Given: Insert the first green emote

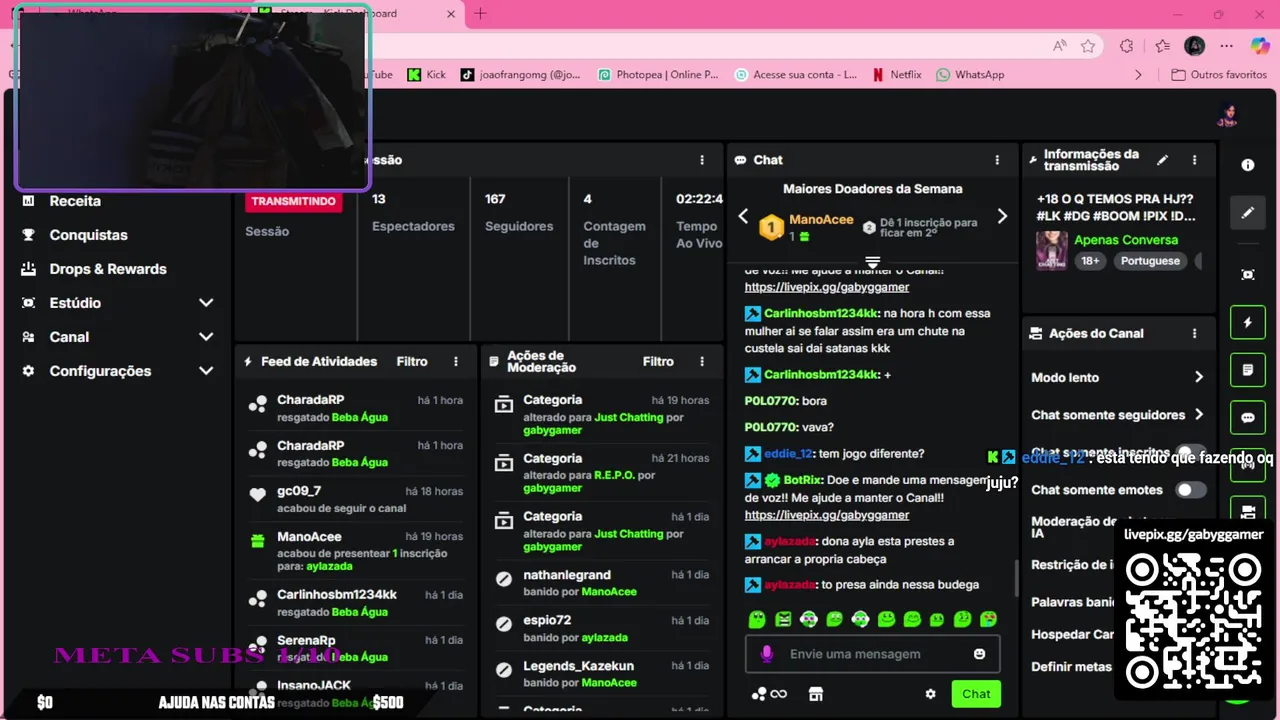Looking at the screenshot, I should [757, 620].
